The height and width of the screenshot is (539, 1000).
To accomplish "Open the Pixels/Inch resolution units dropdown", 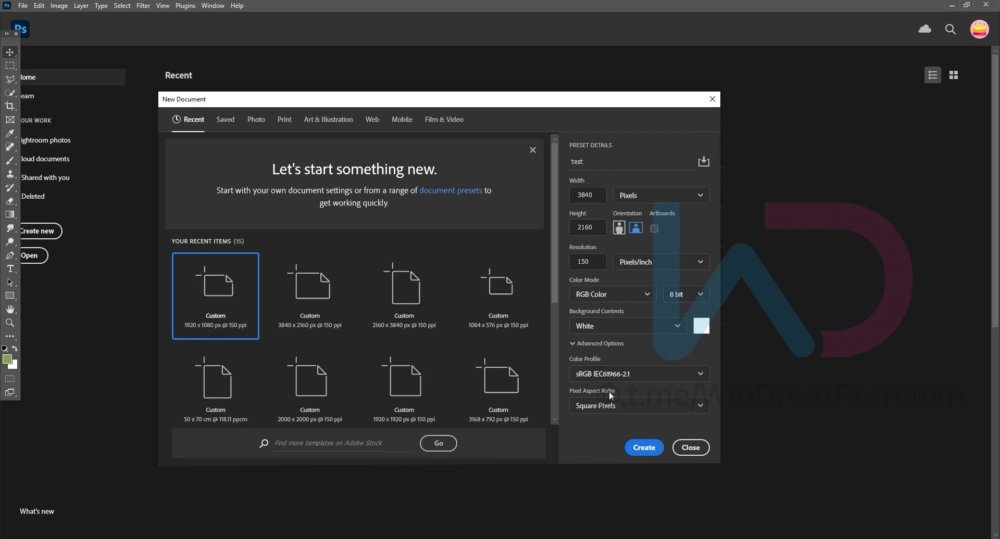I will coord(661,262).
